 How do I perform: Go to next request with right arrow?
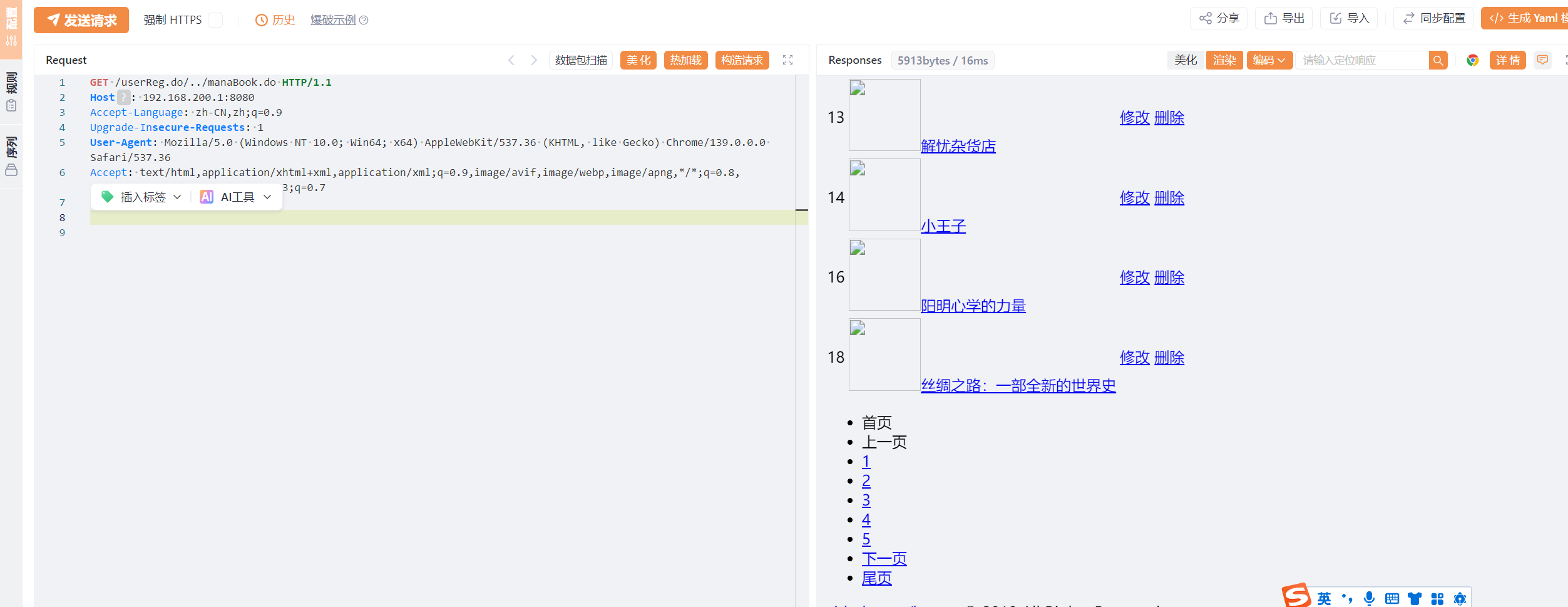click(x=533, y=60)
